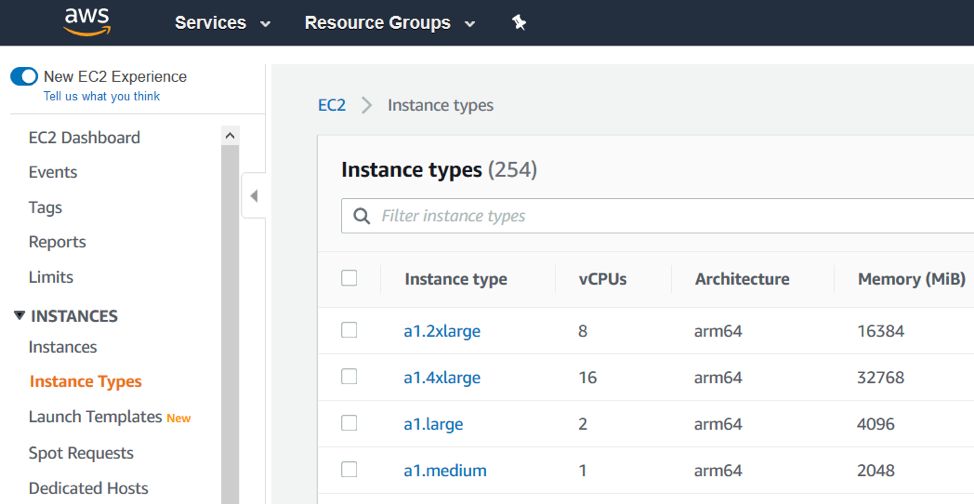
Task: Sort by the vCPUs column header
Action: [x=602, y=279]
